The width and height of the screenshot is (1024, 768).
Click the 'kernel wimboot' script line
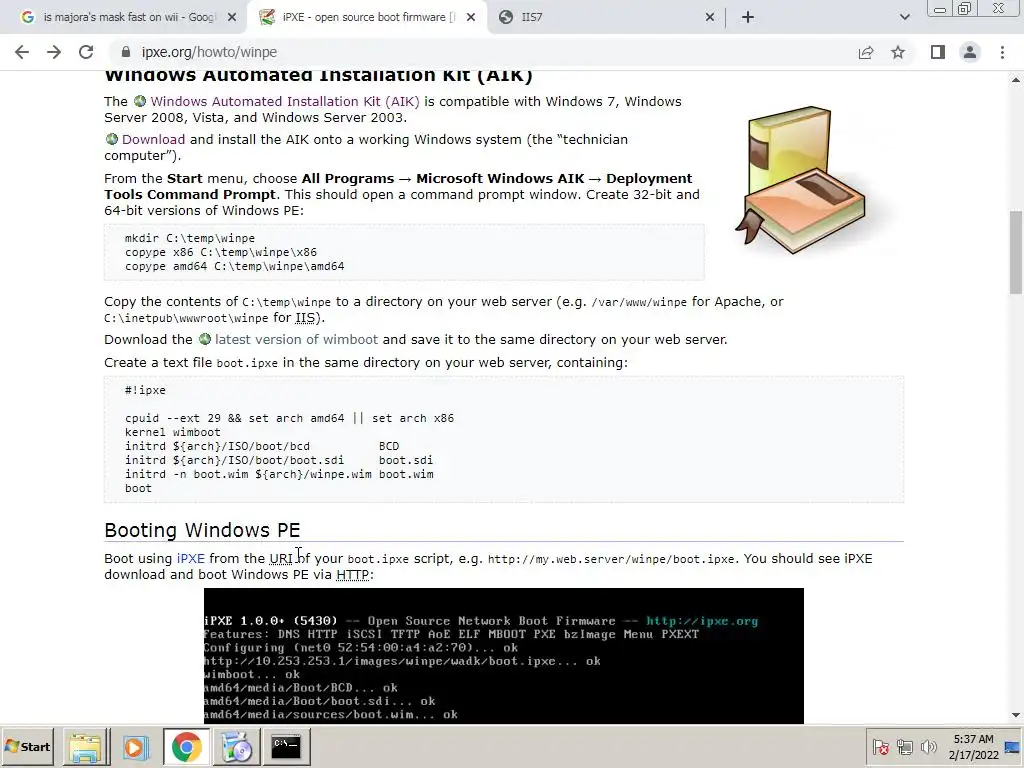(x=173, y=432)
